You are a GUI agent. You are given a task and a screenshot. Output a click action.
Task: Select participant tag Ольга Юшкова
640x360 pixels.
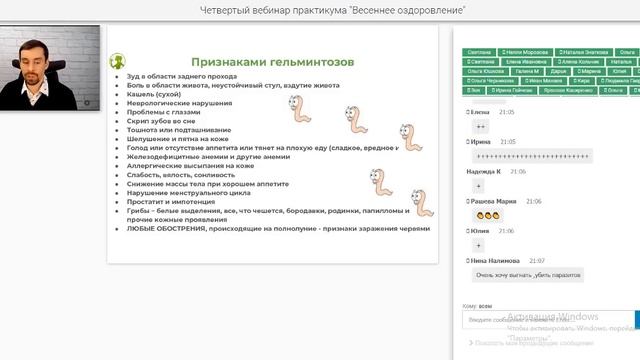click(x=486, y=71)
